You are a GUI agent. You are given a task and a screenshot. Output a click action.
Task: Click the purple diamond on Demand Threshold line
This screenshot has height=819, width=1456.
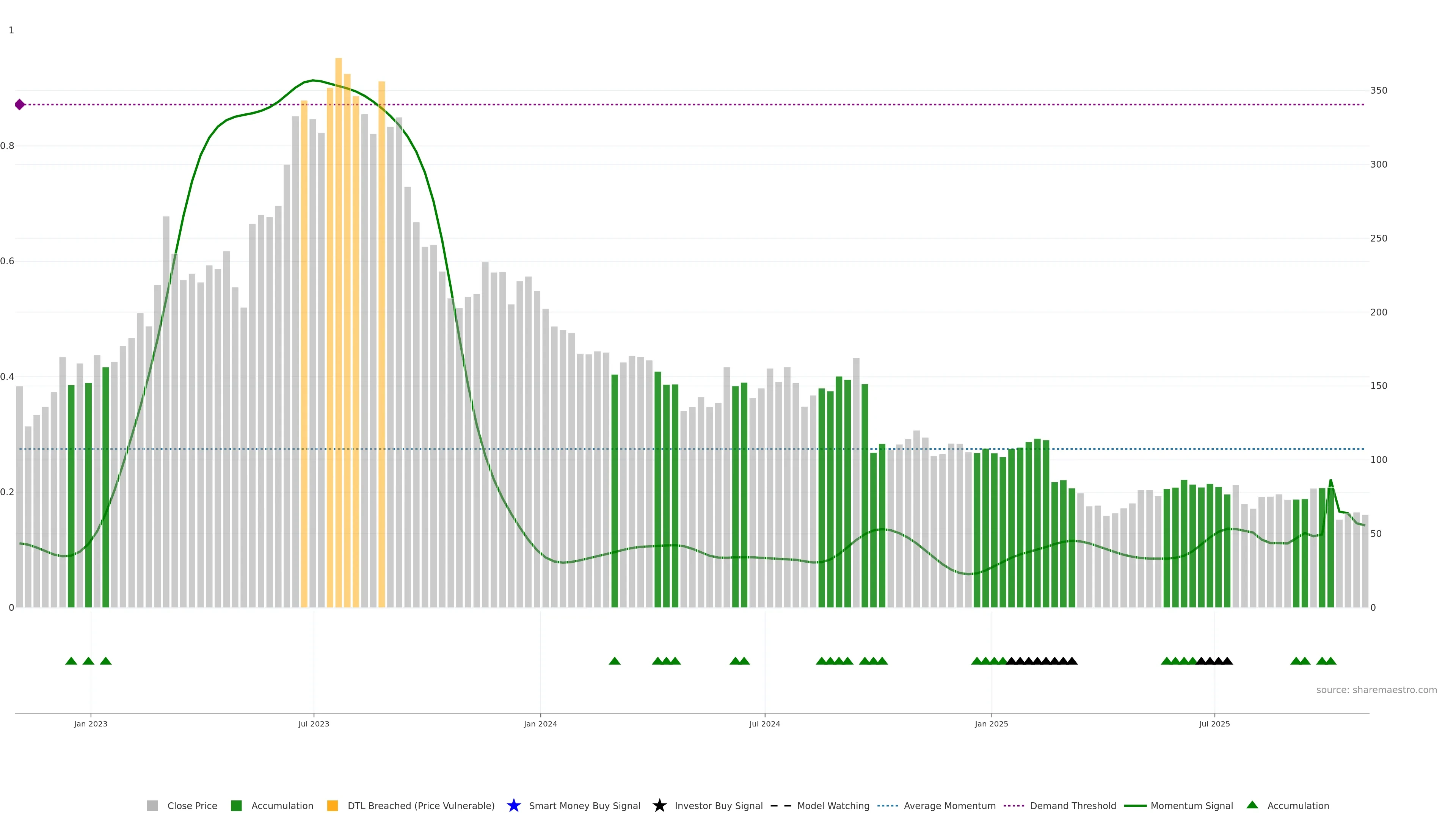[x=20, y=105]
